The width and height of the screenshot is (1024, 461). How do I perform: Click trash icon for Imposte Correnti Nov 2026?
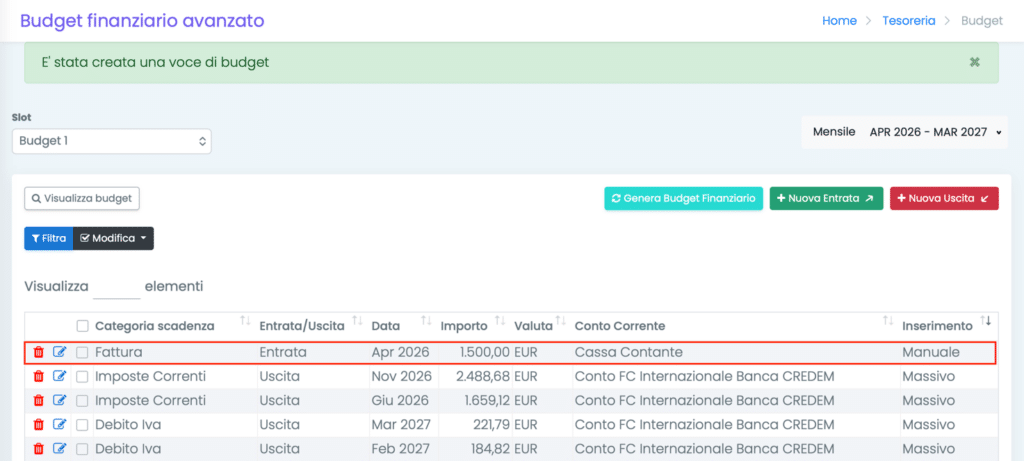[x=38, y=376]
